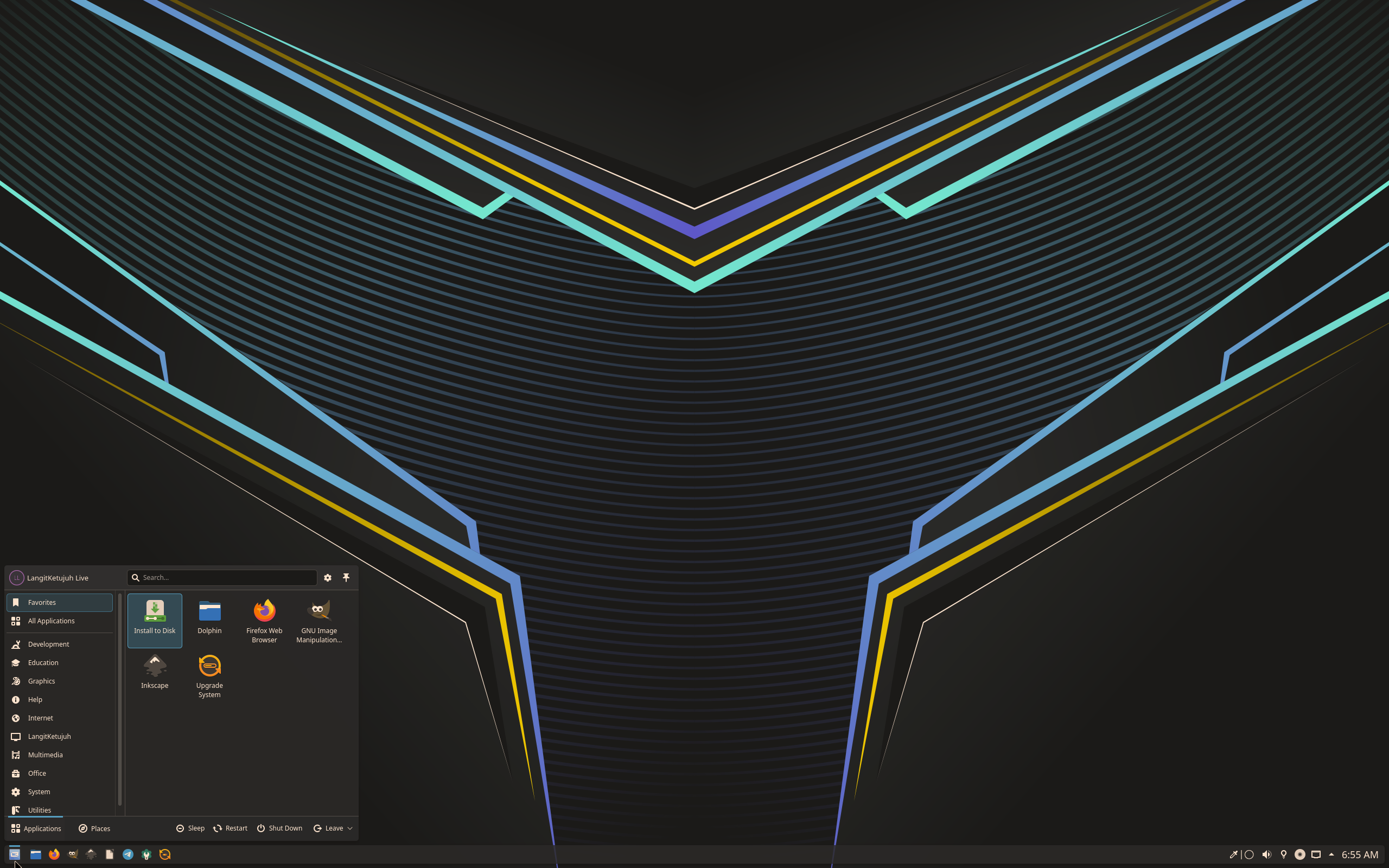Open the Office category
Viewport: 1389px width, 868px height.
(x=60, y=773)
